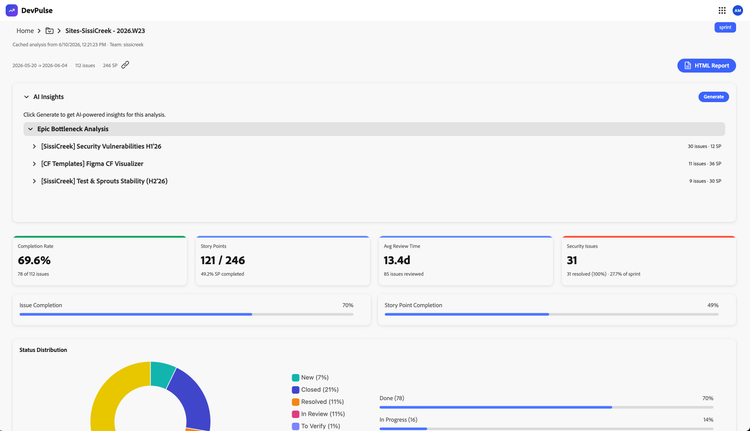The width and height of the screenshot is (750, 431).
Task: Open the AM user avatar
Action: tap(738, 10)
